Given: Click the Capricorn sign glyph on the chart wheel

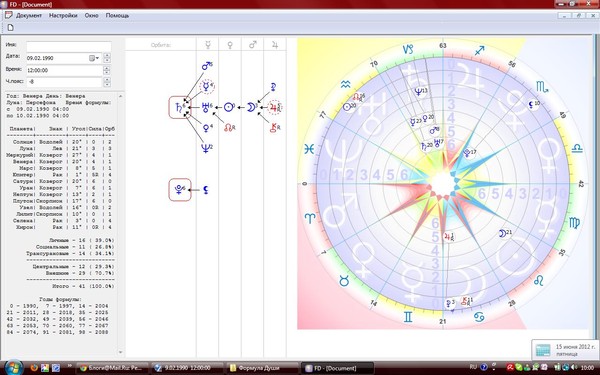Looking at the screenshot, I should click(408, 49).
